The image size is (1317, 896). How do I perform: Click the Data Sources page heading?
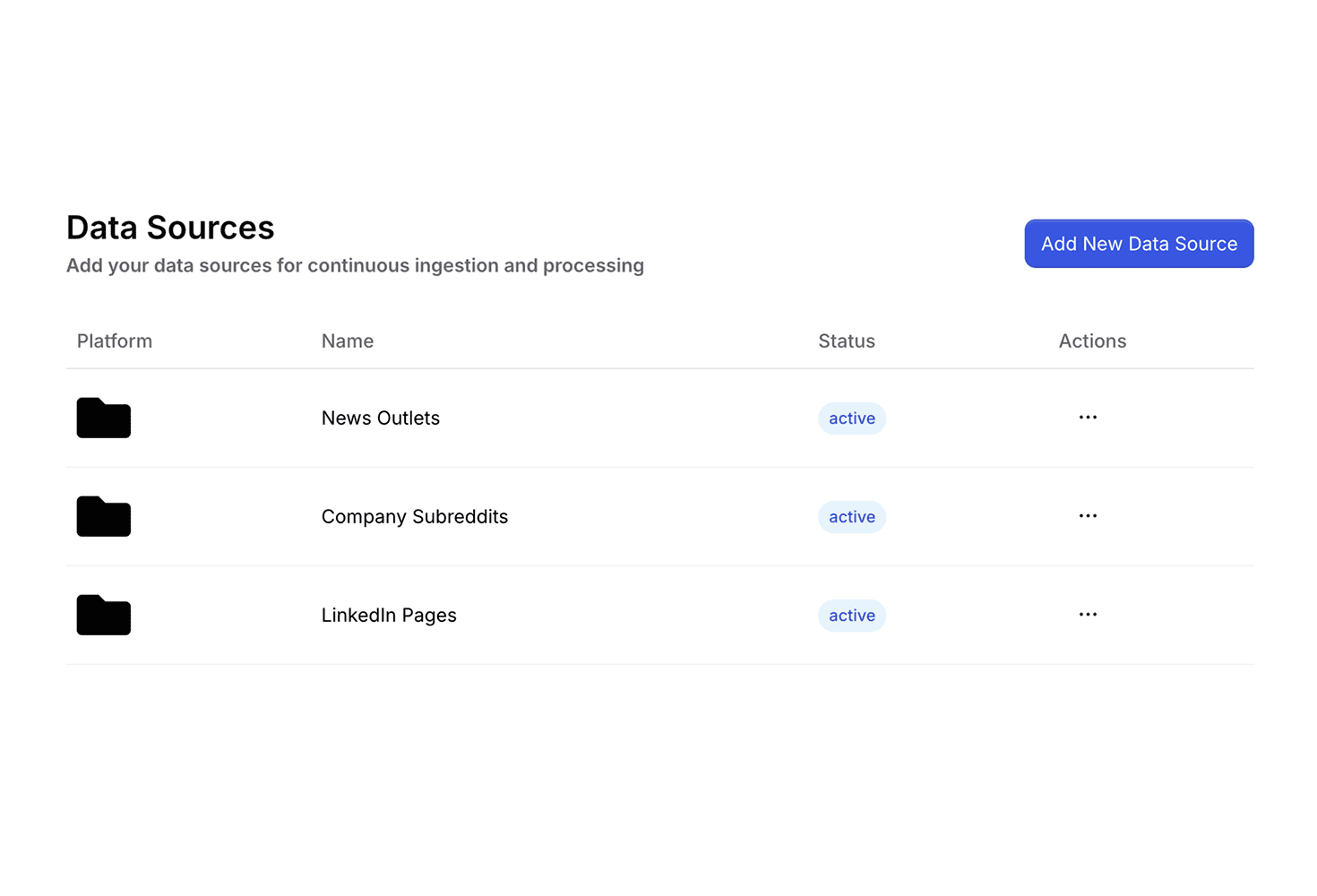pyautogui.click(x=170, y=228)
